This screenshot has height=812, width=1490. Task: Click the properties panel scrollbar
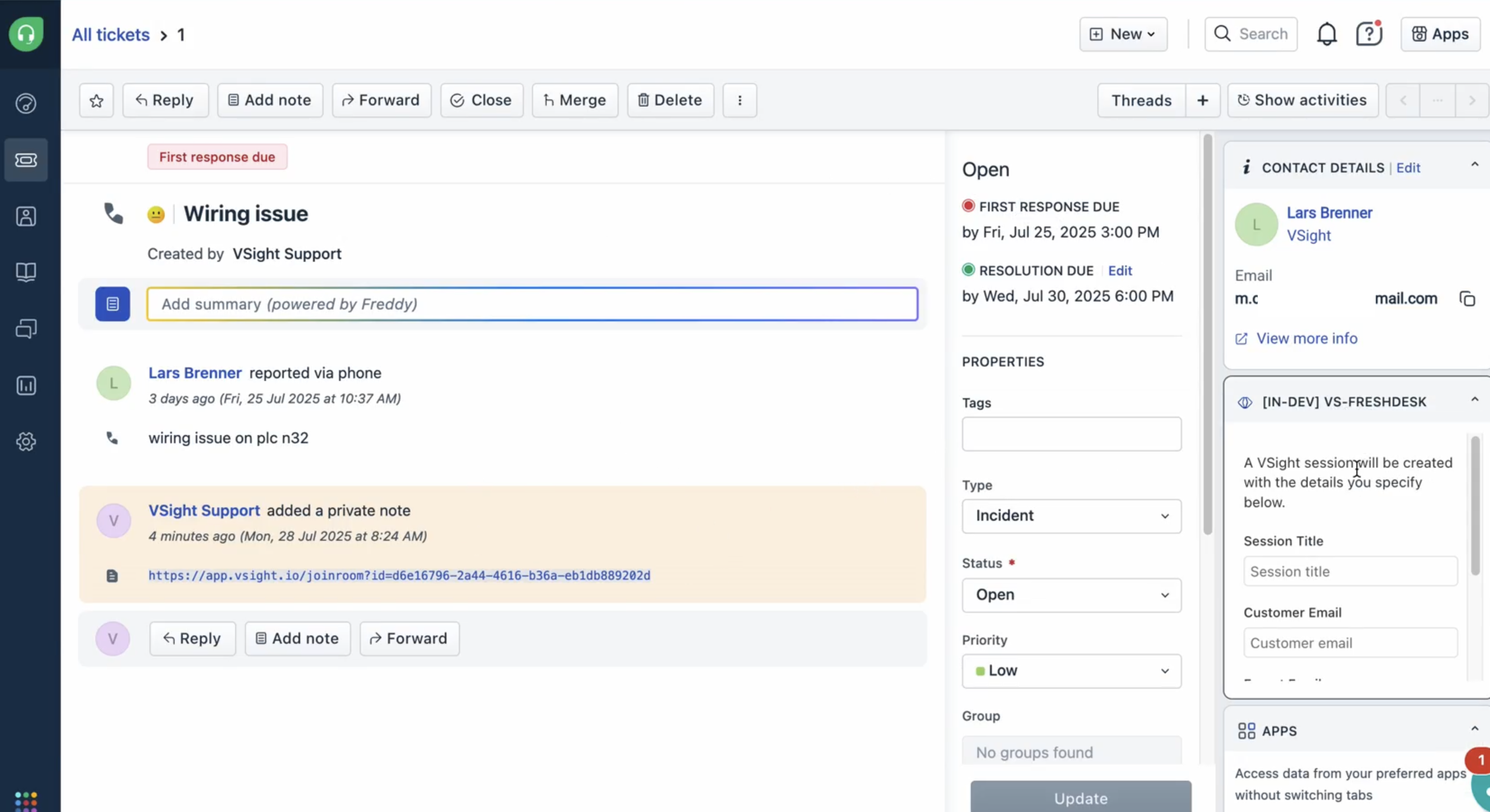[x=1207, y=334]
